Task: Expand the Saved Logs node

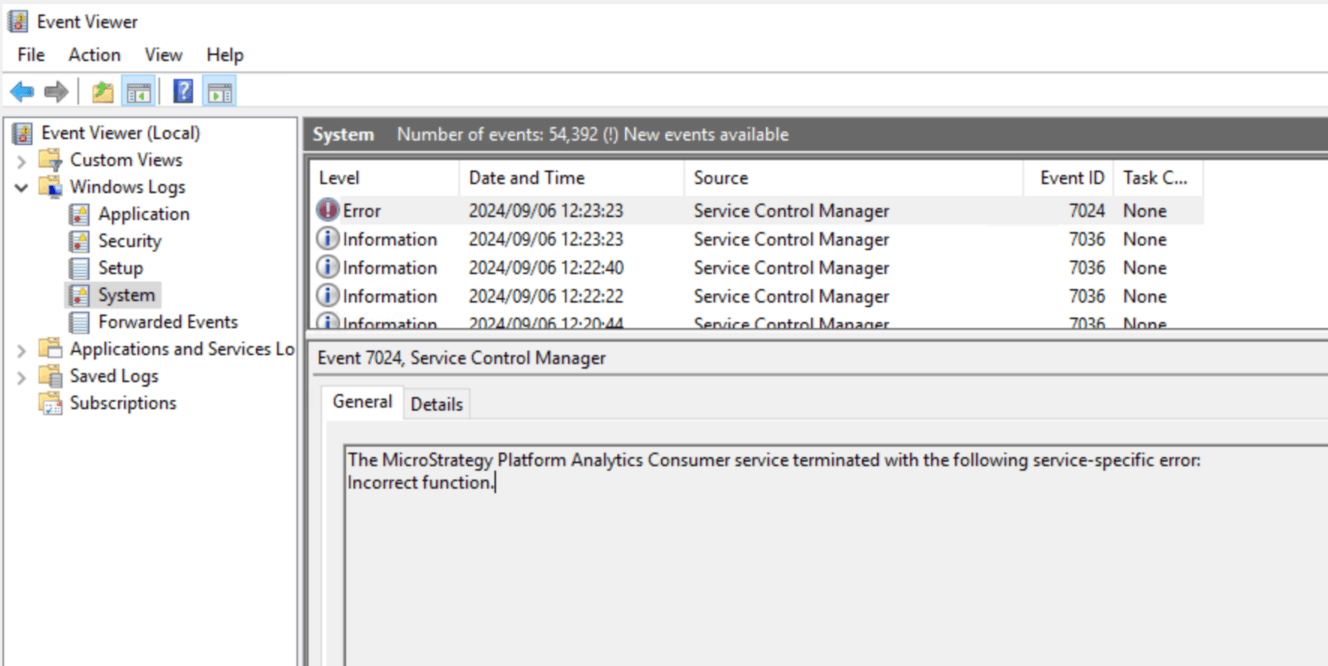Action: pos(22,376)
